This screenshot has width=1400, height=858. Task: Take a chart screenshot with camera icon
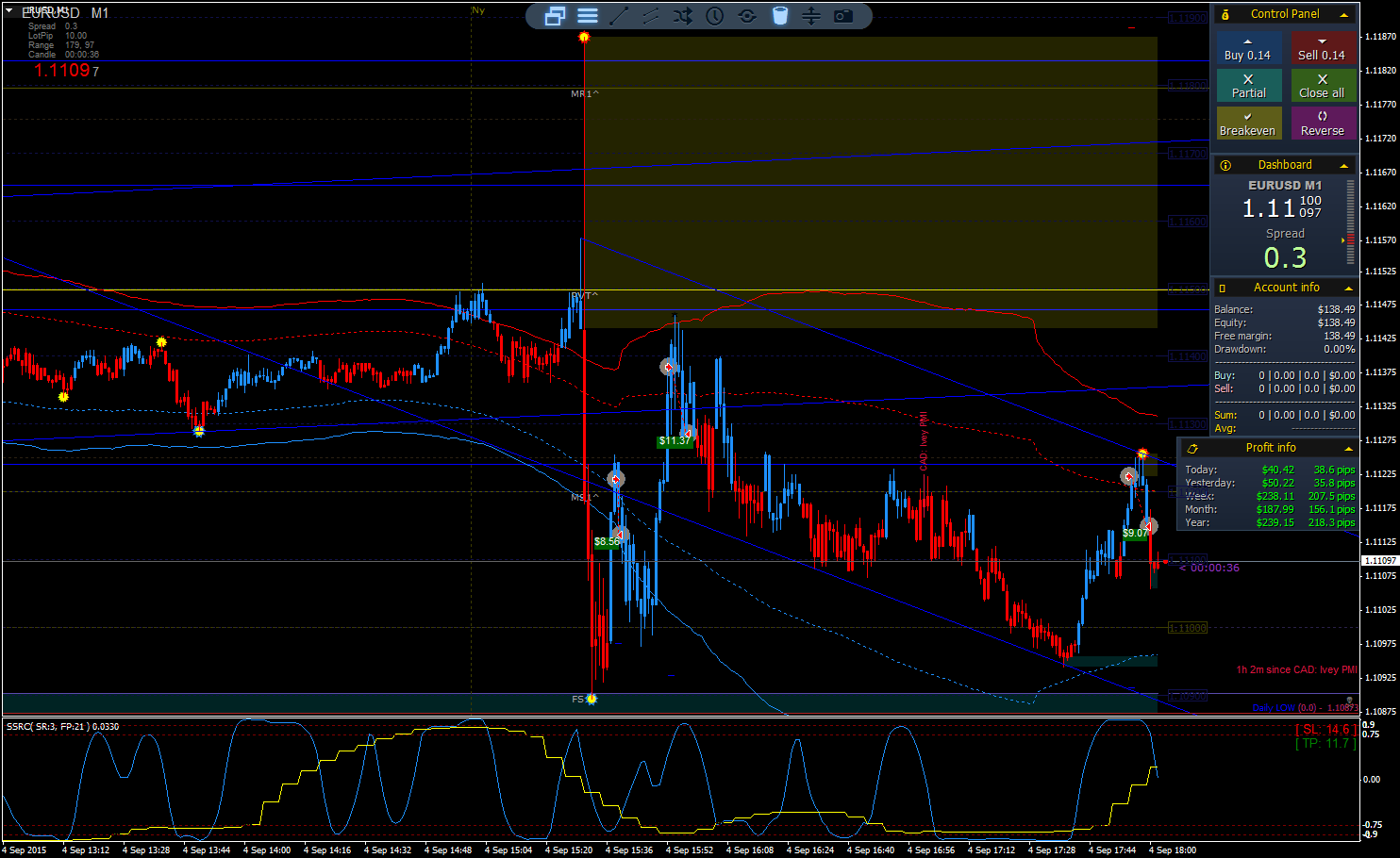[x=843, y=16]
